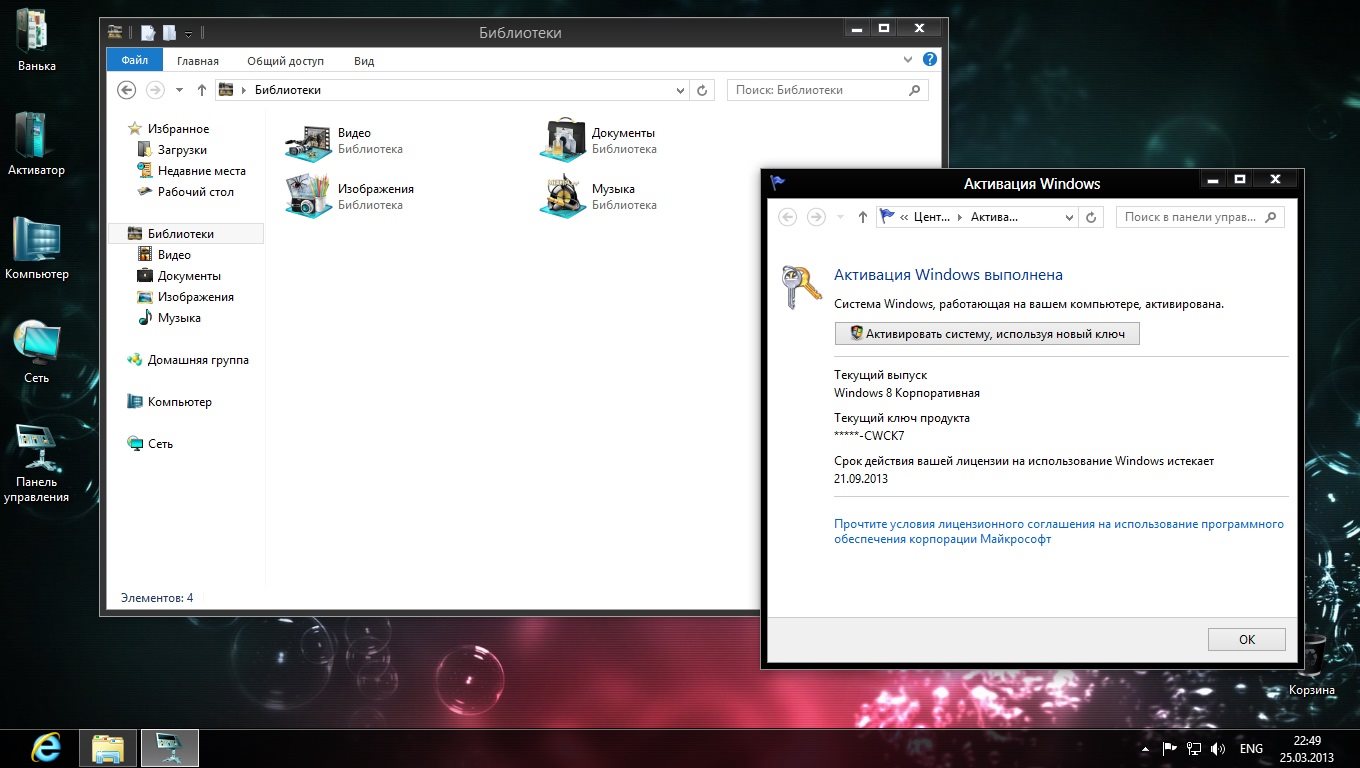This screenshot has width=1360, height=768.
Task: Go forward in the Библиотеки window
Action: [x=155, y=90]
